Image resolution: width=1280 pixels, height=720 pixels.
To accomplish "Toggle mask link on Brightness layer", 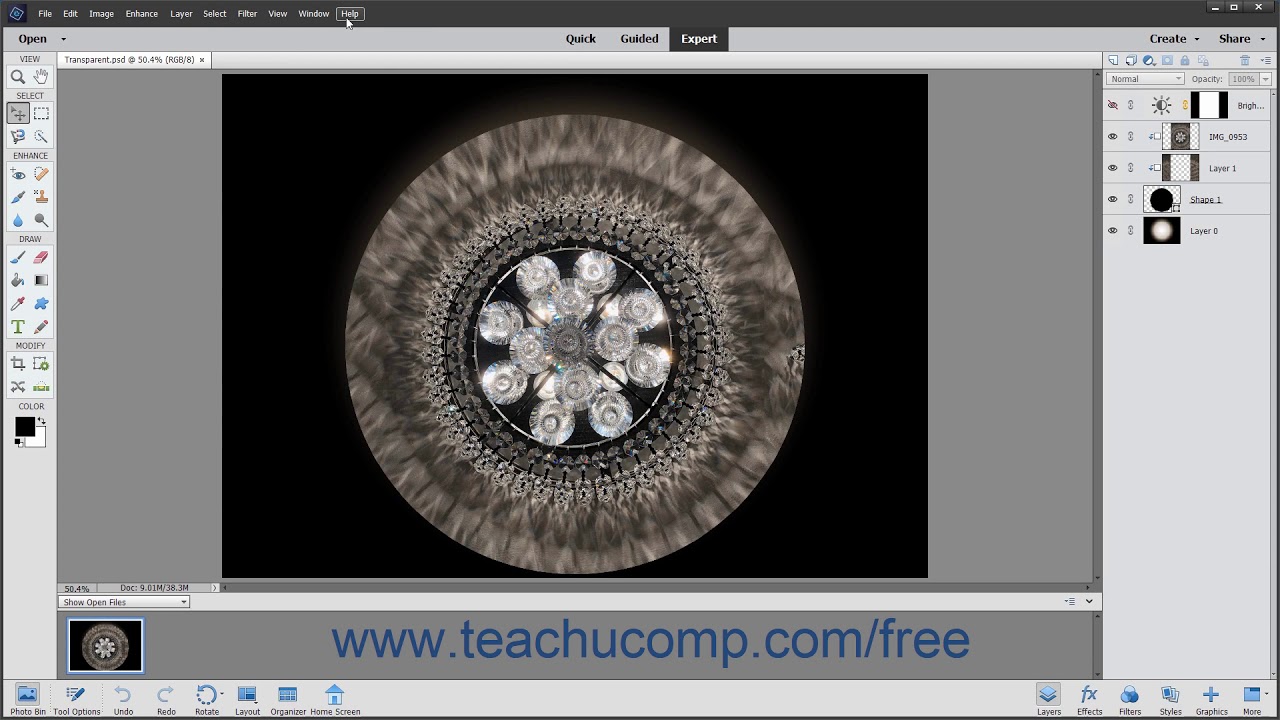I will click(1186, 105).
